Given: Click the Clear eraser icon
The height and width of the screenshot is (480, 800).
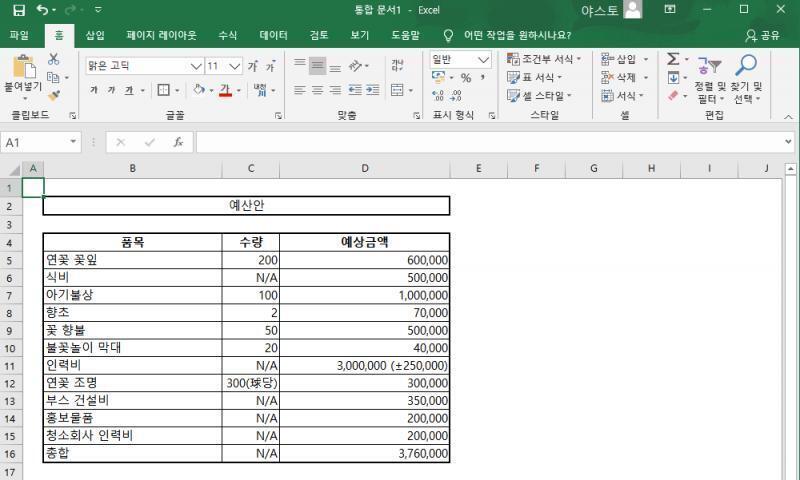Looking at the screenshot, I should pyautogui.click(x=673, y=95).
